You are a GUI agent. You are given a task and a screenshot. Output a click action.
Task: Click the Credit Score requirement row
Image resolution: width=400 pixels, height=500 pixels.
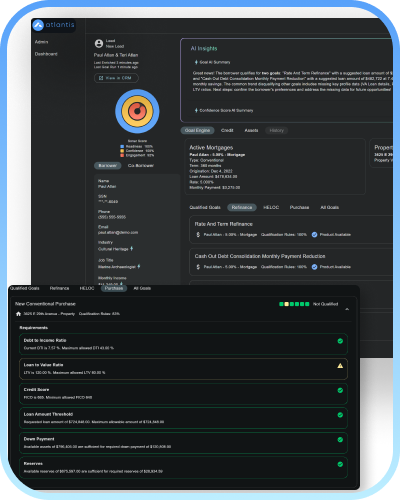click(x=183, y=393)
